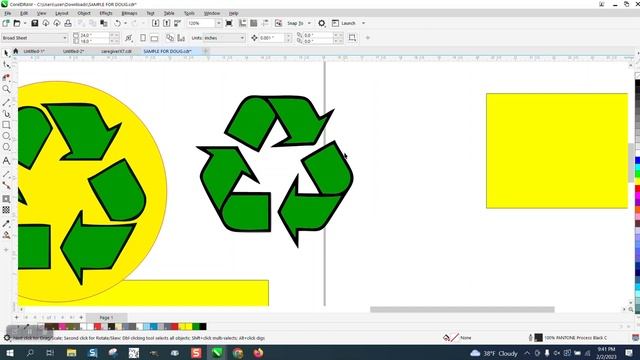Select the Rectangle tool
The height and width of the screenshot is (360, 640).
pos(6,125)
